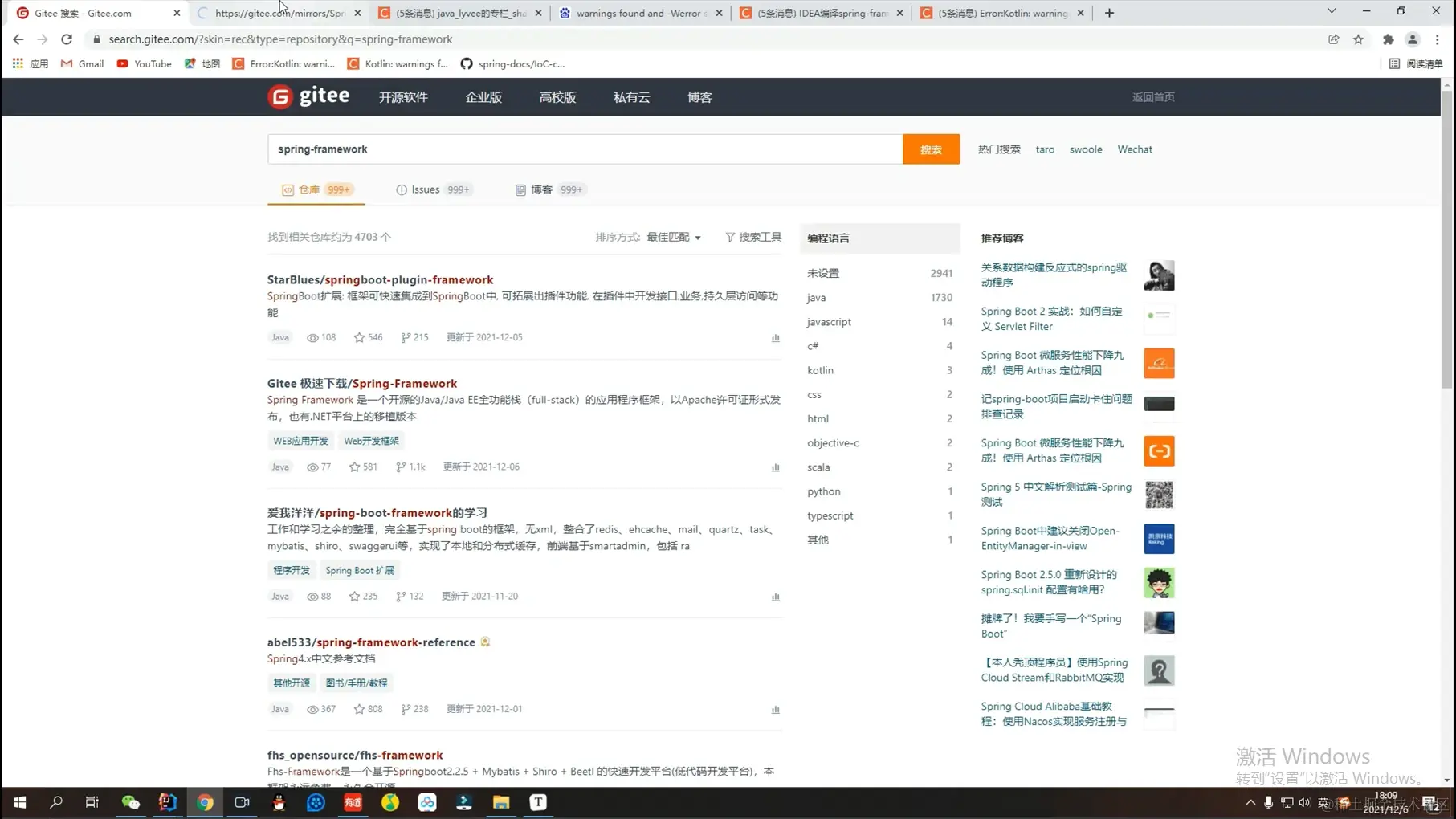Viewport: 1456px width, 819px height.
Task: Click stats chart icon for spring-framework-reference
Action: [775, 710]
